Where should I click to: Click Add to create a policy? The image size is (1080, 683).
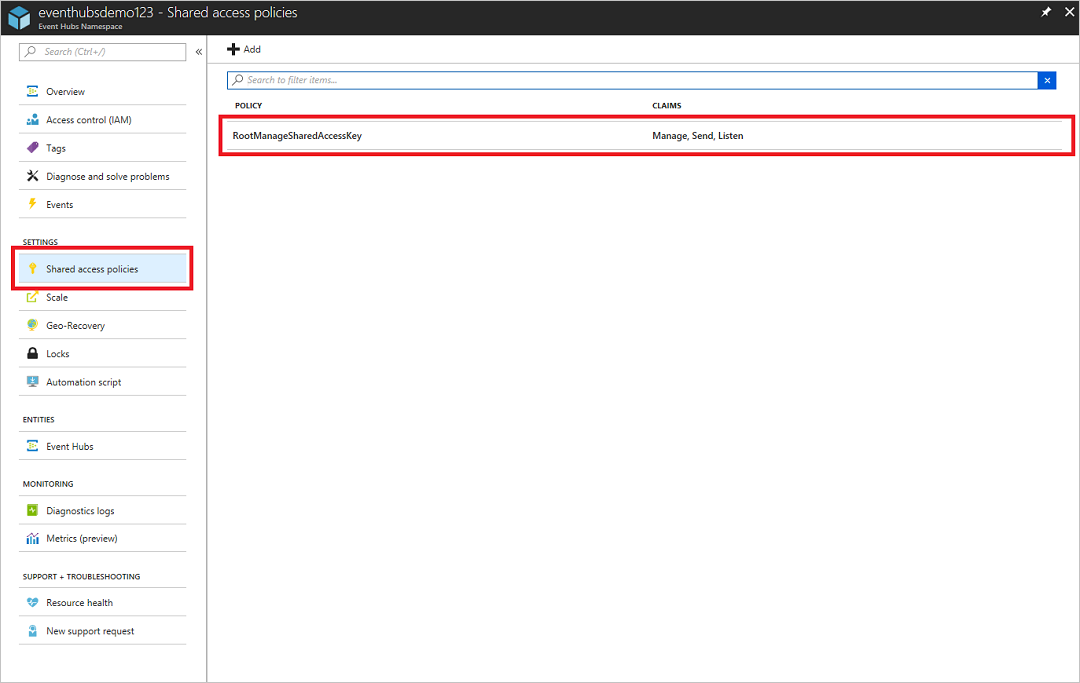point(244,49)
